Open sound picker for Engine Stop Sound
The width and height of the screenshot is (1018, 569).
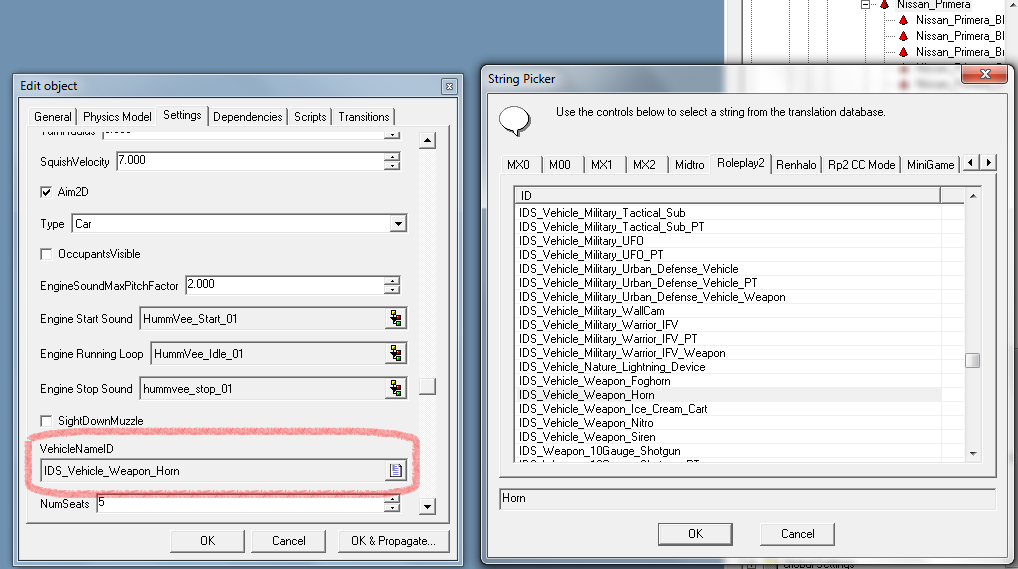(397, 389)
